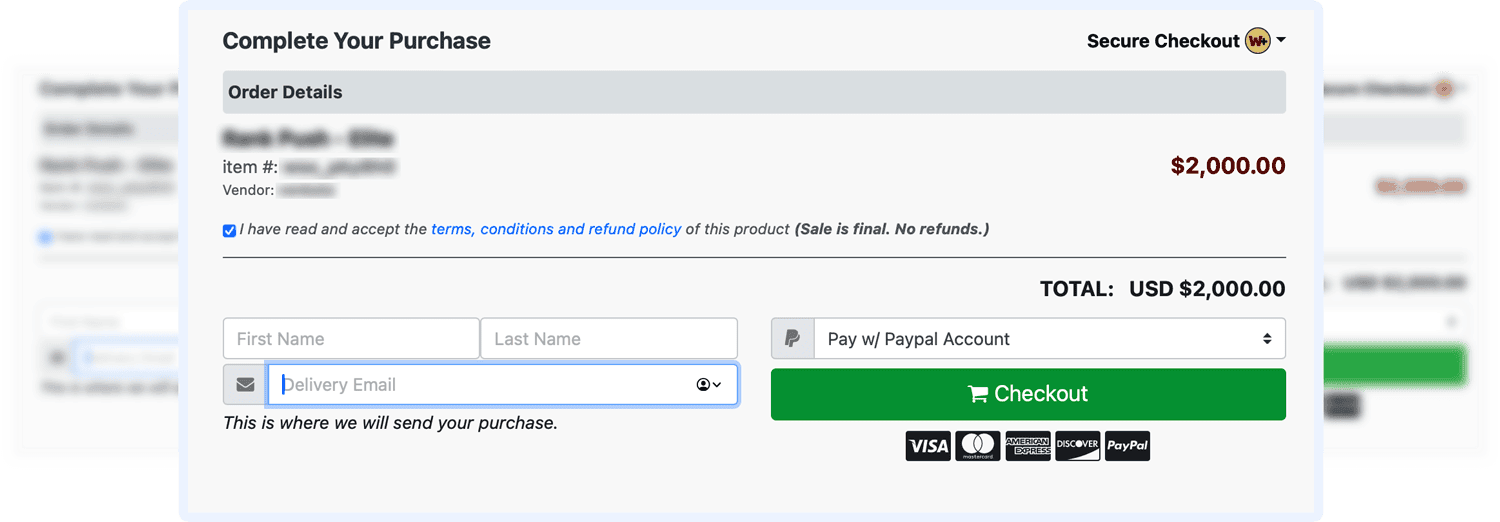Screen dimensions: 1500x522
Task: Click the Complete Your Purchase heading
Action: pos(356,41)
